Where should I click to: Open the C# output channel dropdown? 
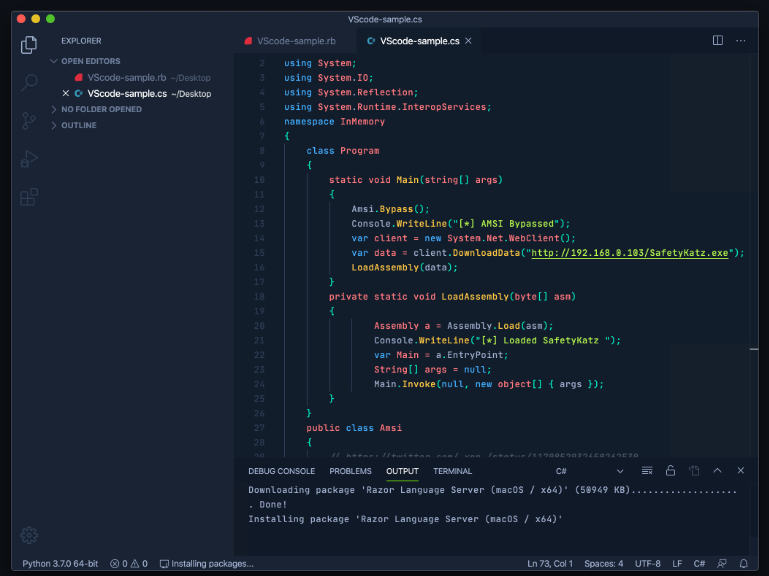[x=590, y=471]
